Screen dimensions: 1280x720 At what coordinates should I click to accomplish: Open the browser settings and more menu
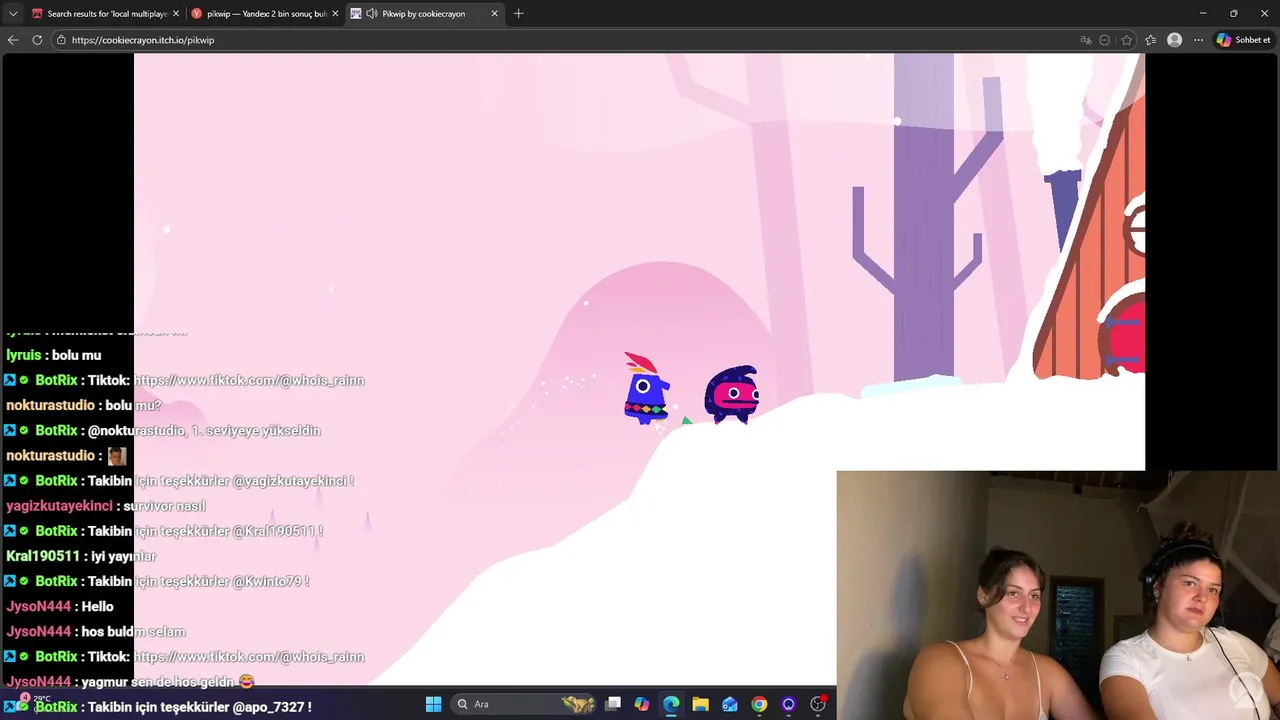click(1198, 40)
